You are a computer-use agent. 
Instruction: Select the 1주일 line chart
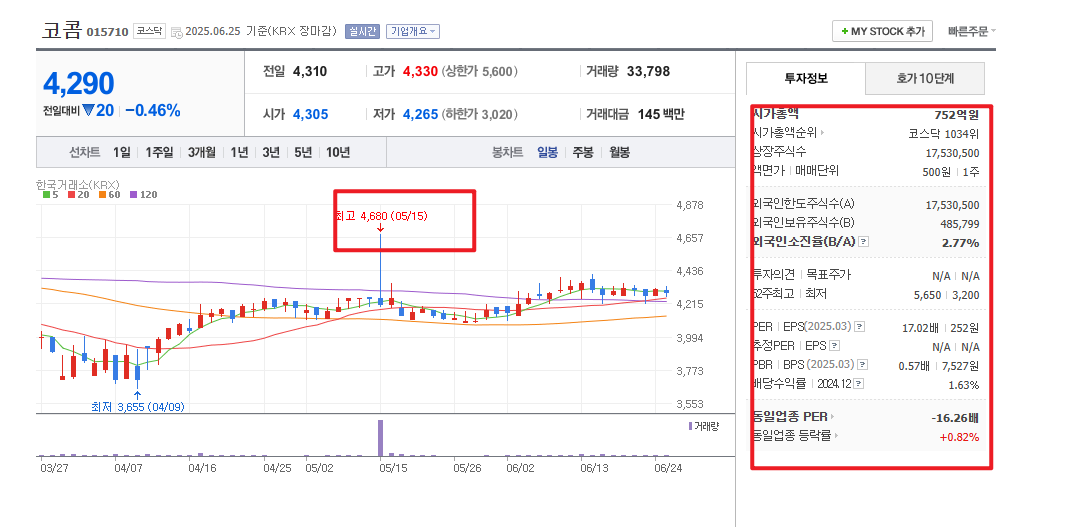pos(159,152)
